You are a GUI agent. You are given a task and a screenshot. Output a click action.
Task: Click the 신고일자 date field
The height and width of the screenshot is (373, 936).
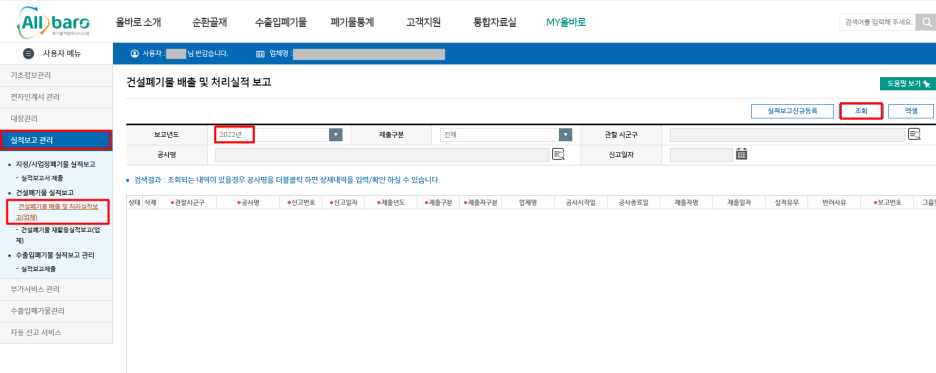pyautogui.click(x=701, y=155)
